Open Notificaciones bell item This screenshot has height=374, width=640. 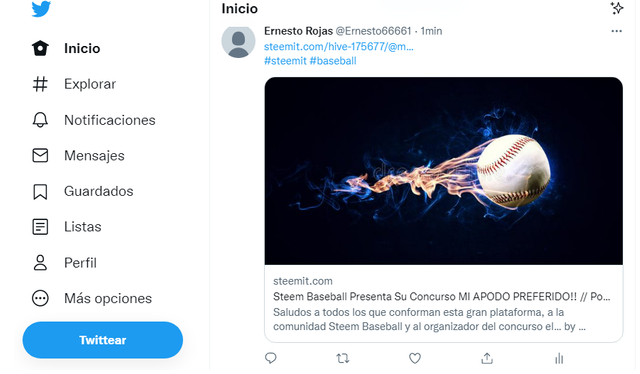point(93,120)
